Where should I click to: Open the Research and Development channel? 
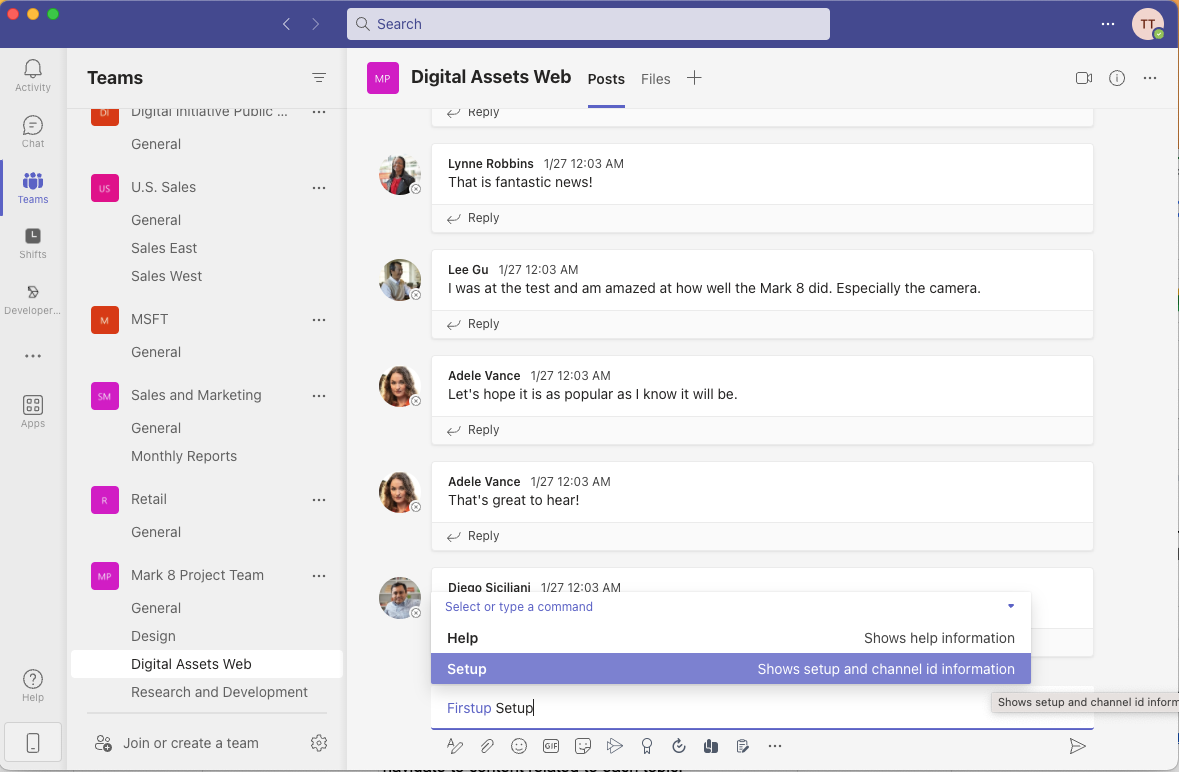(219, 692)
